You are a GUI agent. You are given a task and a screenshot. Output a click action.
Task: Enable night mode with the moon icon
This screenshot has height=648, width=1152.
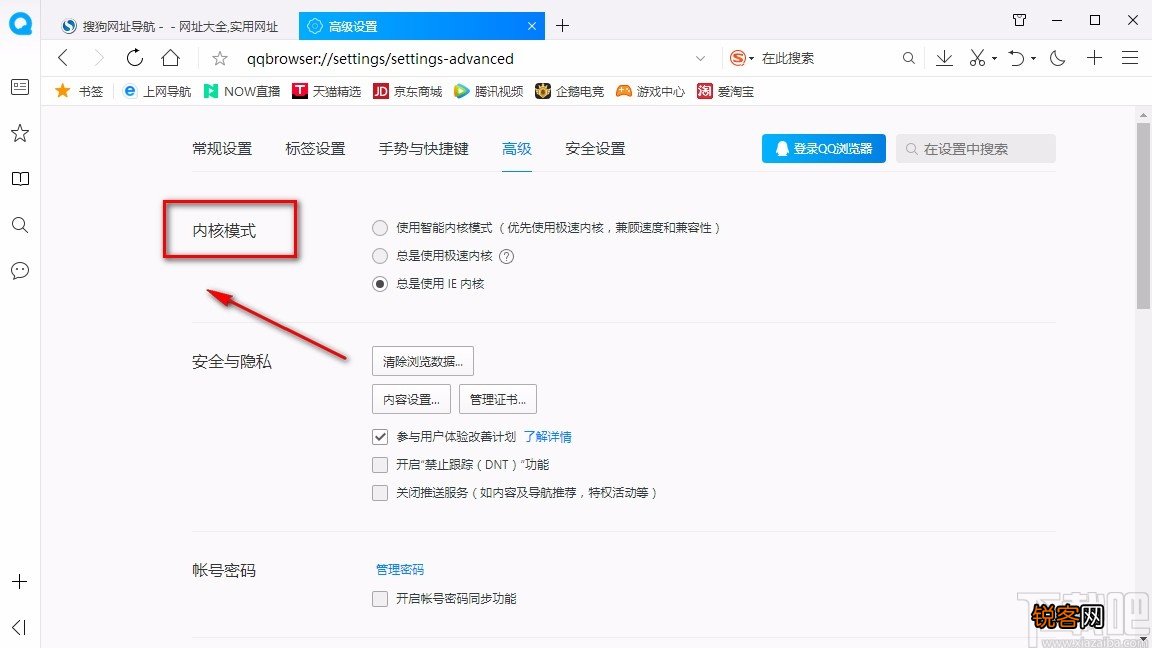[1057, 58]
